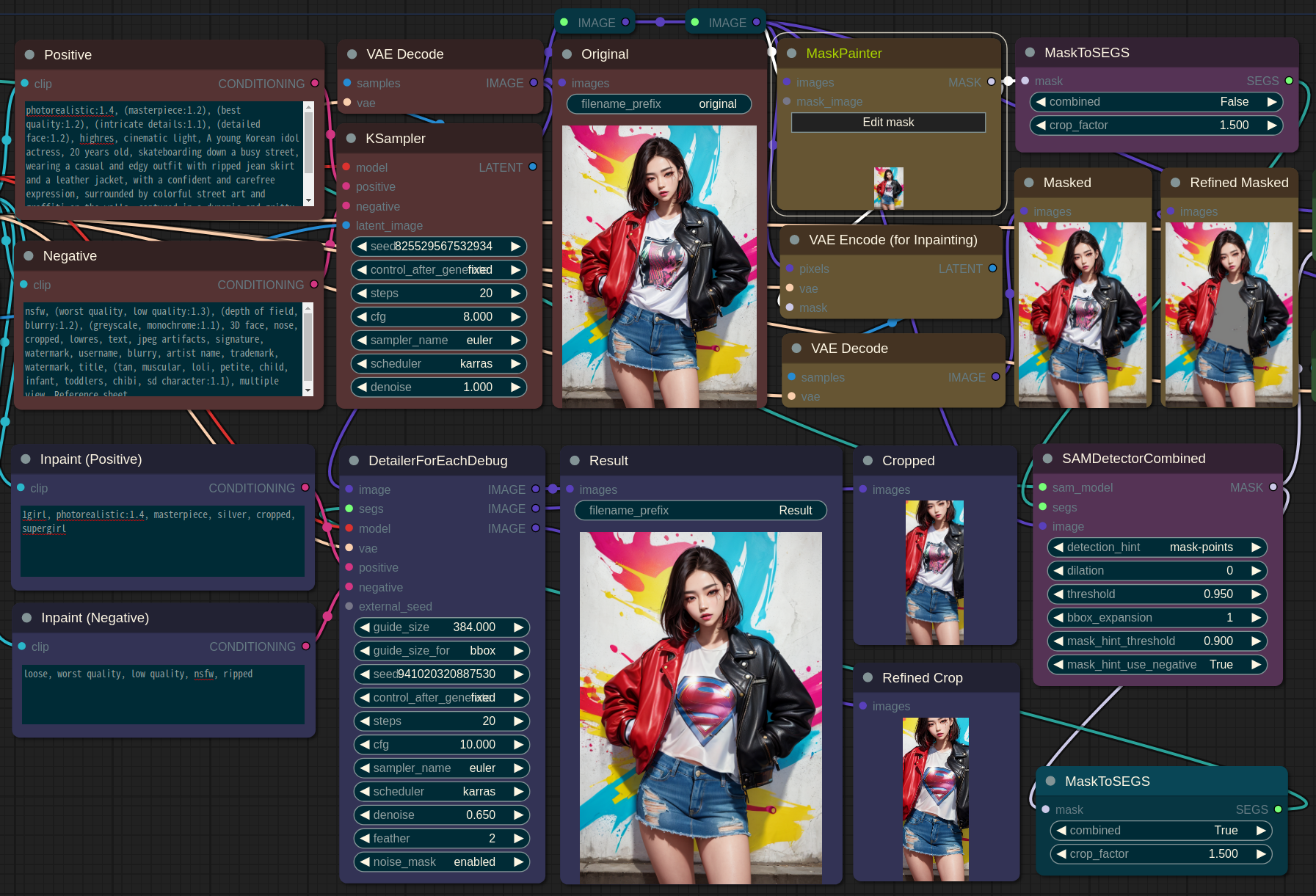This screenshot has width=1316, height=896.
Task: Click the MASK output port on SAMDetectorCombined
Action: (x=1273, y=487)
